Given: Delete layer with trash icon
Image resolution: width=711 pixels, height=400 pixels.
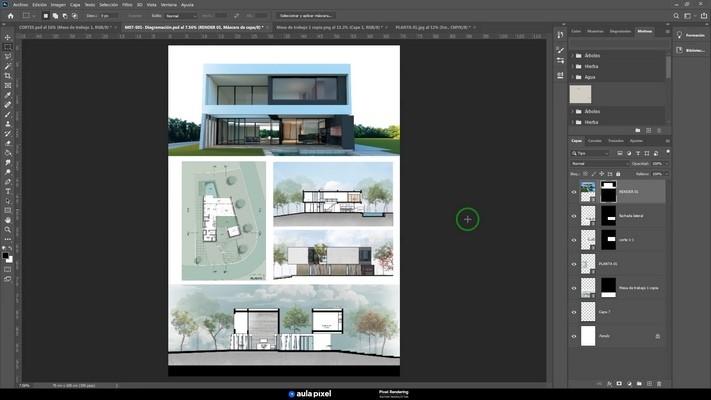Looking at the screenshot, I should click(659, 384).
